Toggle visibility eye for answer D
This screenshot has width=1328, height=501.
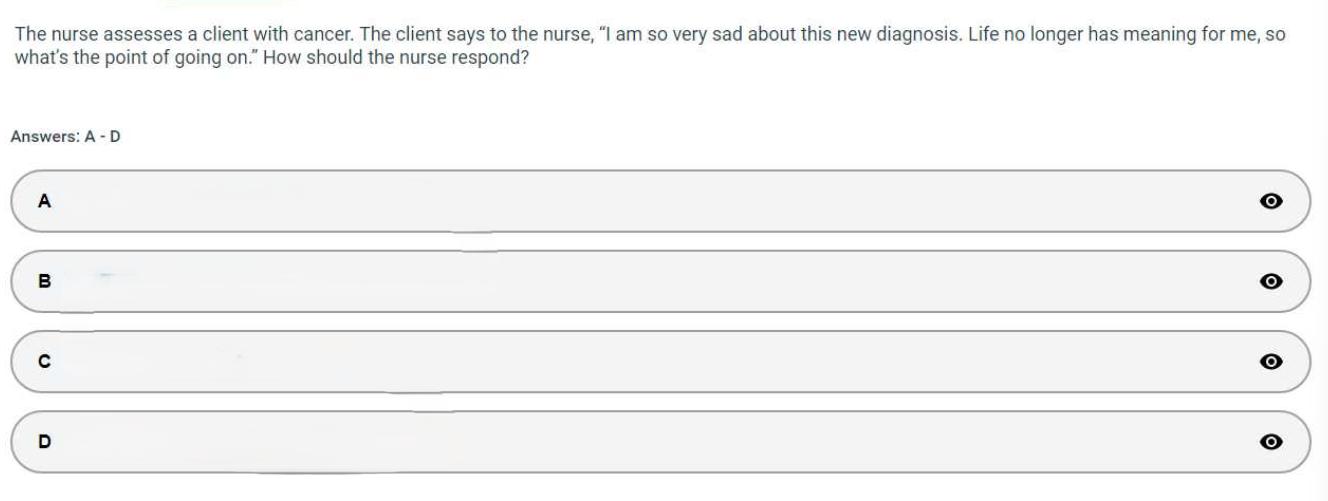1271,441
